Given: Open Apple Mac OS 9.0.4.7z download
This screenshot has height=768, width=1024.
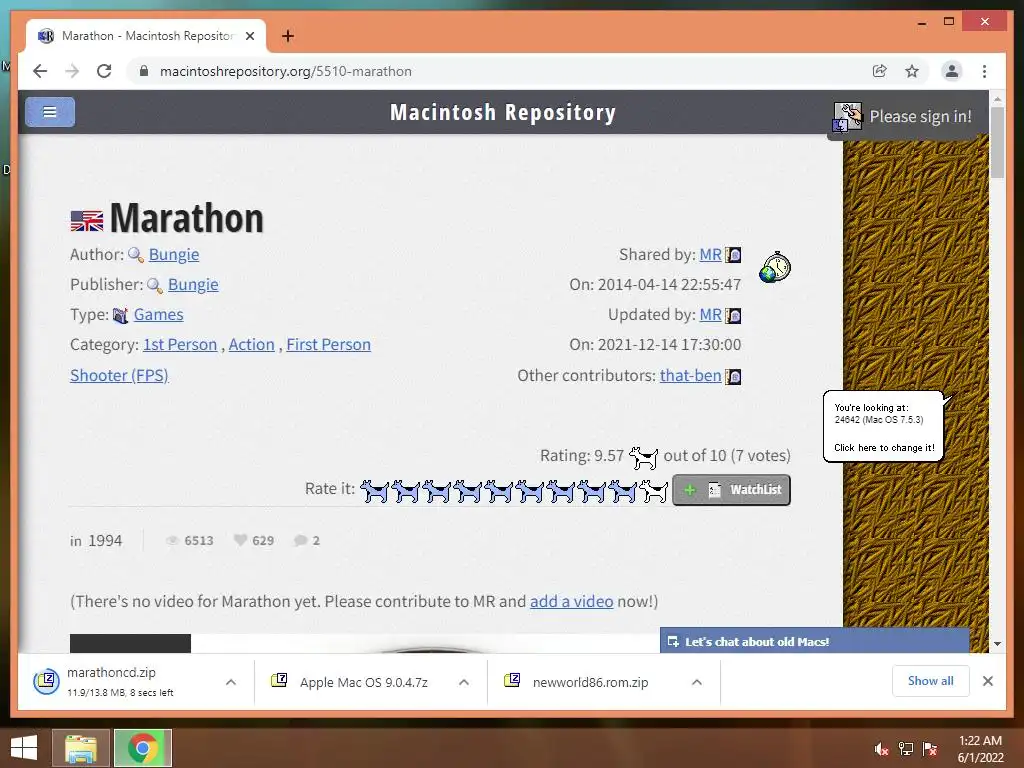Looking at the screenshot, I should click(364, 682).
